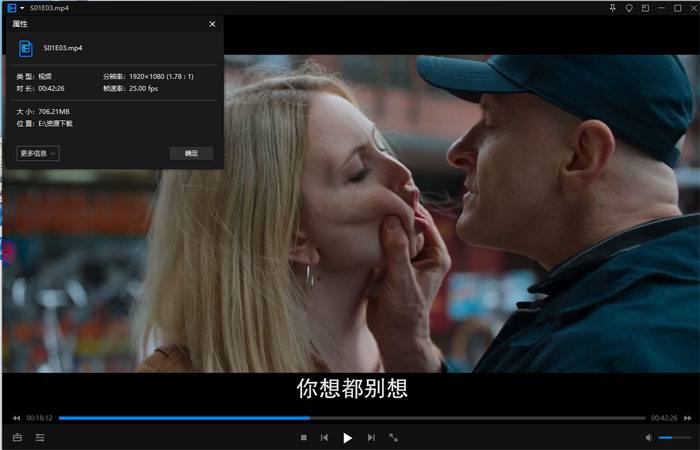Enter fullscreen mode
The image size is (700, 450).
pyautogui.click(x=393, y=438)
